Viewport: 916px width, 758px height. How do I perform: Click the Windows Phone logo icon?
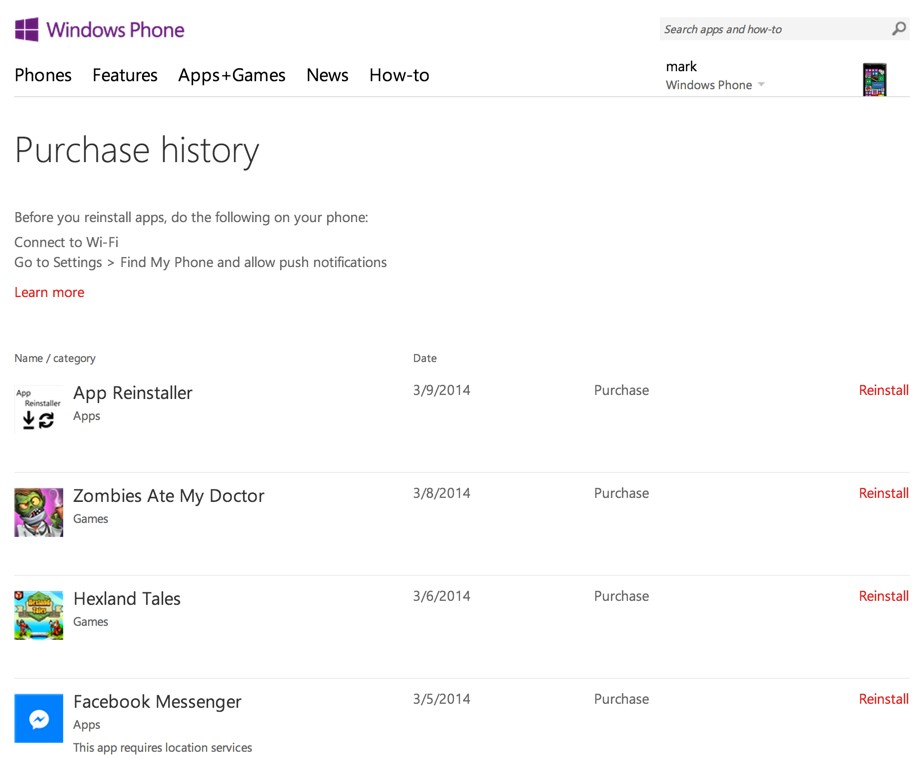click(27, 29)
